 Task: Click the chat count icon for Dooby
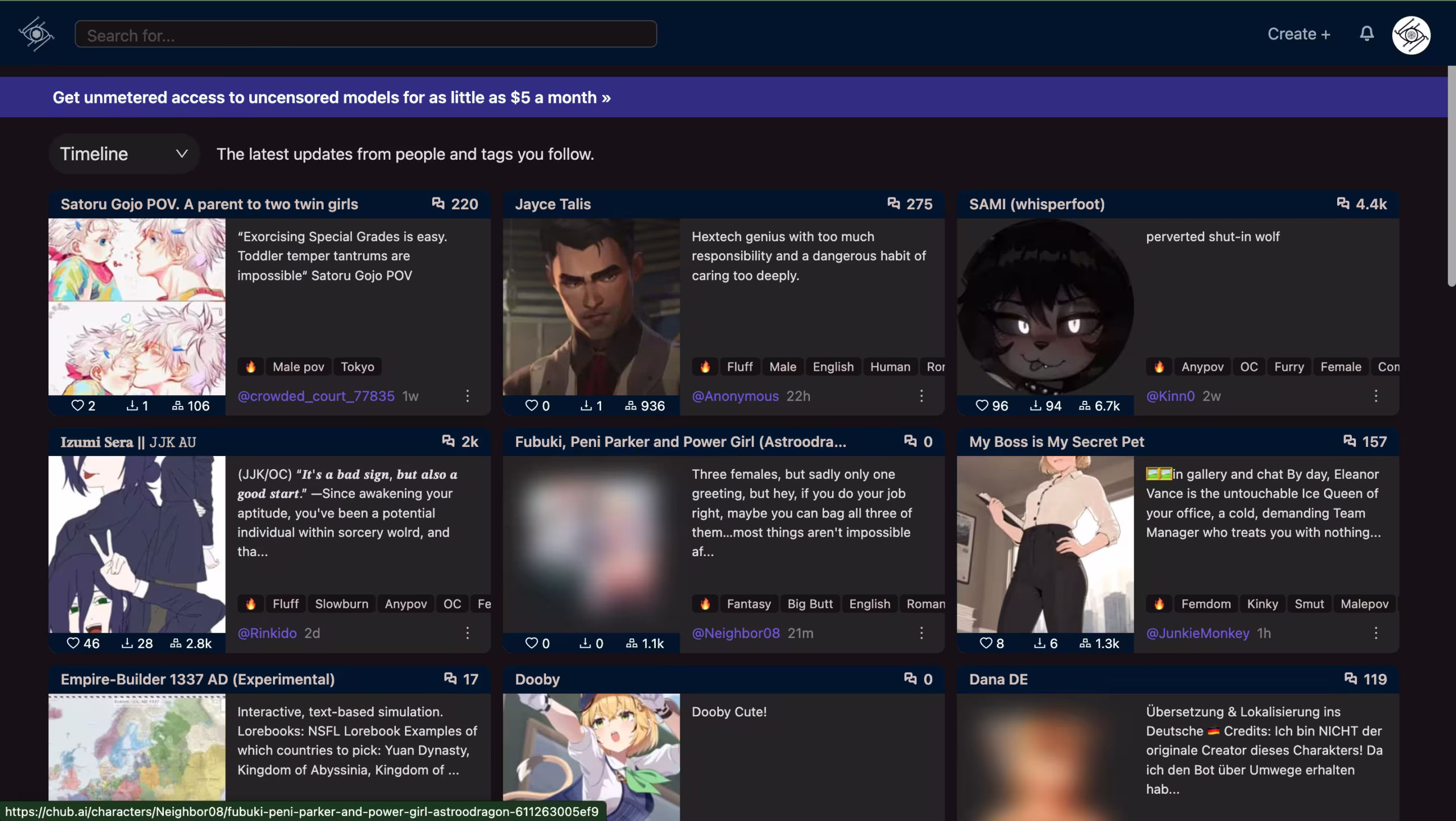(x=911, y=678)
